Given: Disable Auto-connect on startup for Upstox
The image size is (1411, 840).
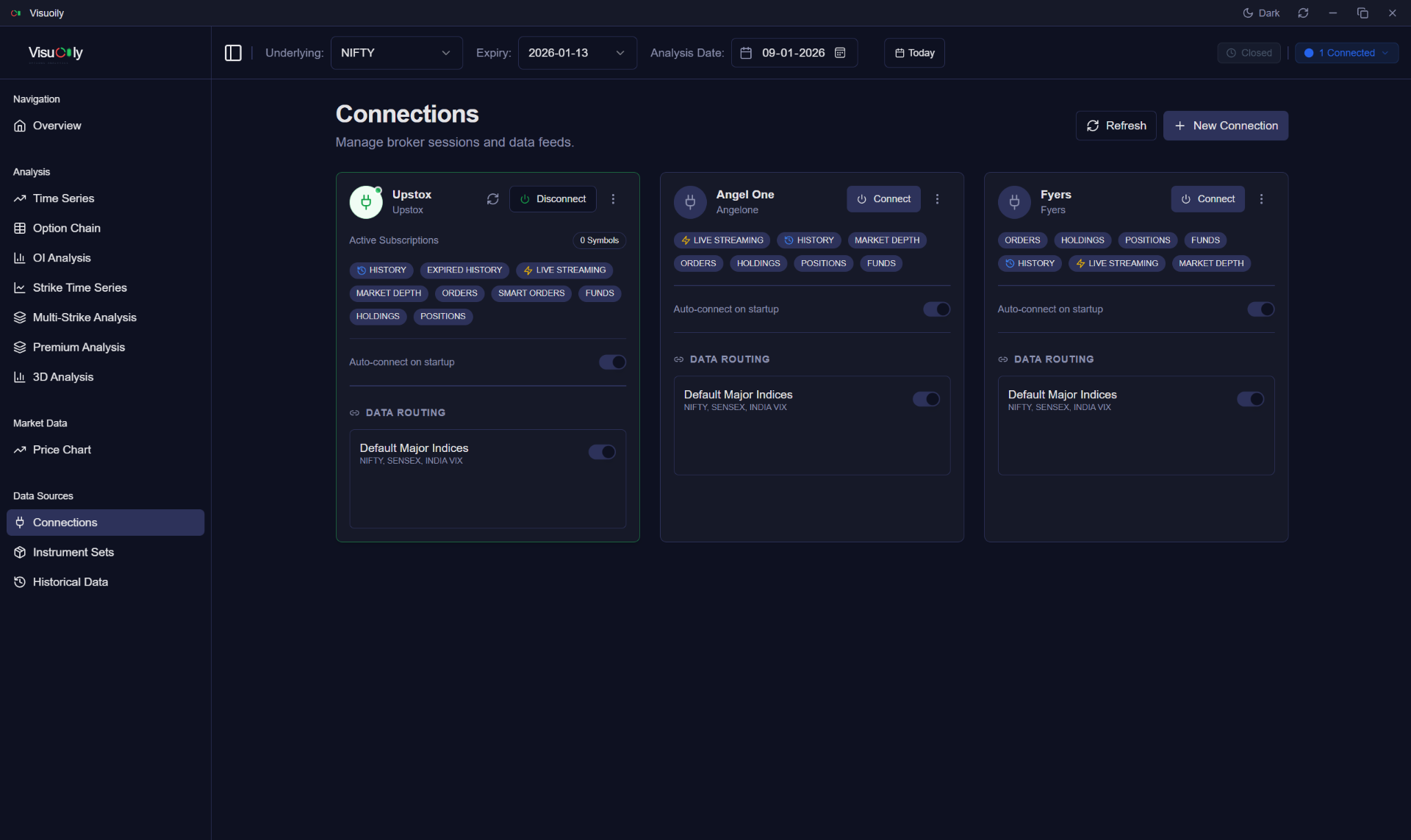Looking at the screenshot, I should (612, 362).
